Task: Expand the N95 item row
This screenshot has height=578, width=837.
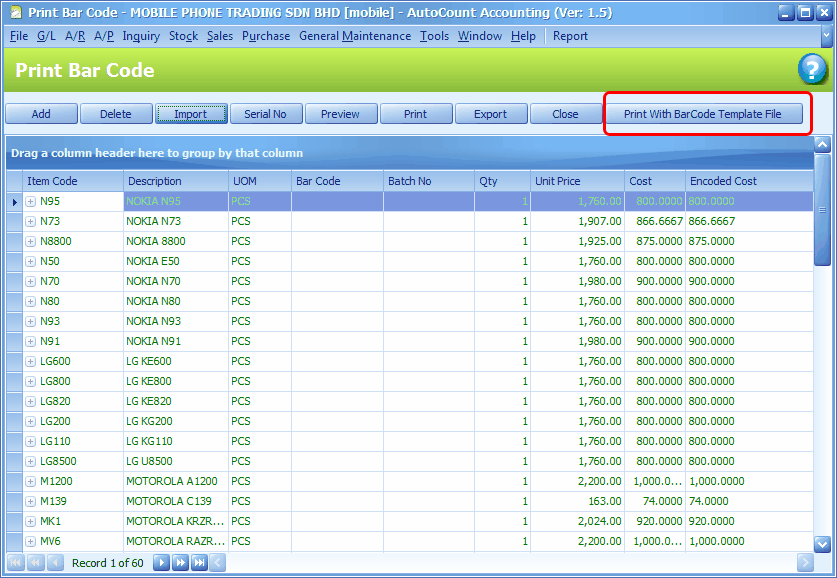Action: (30, 202)
